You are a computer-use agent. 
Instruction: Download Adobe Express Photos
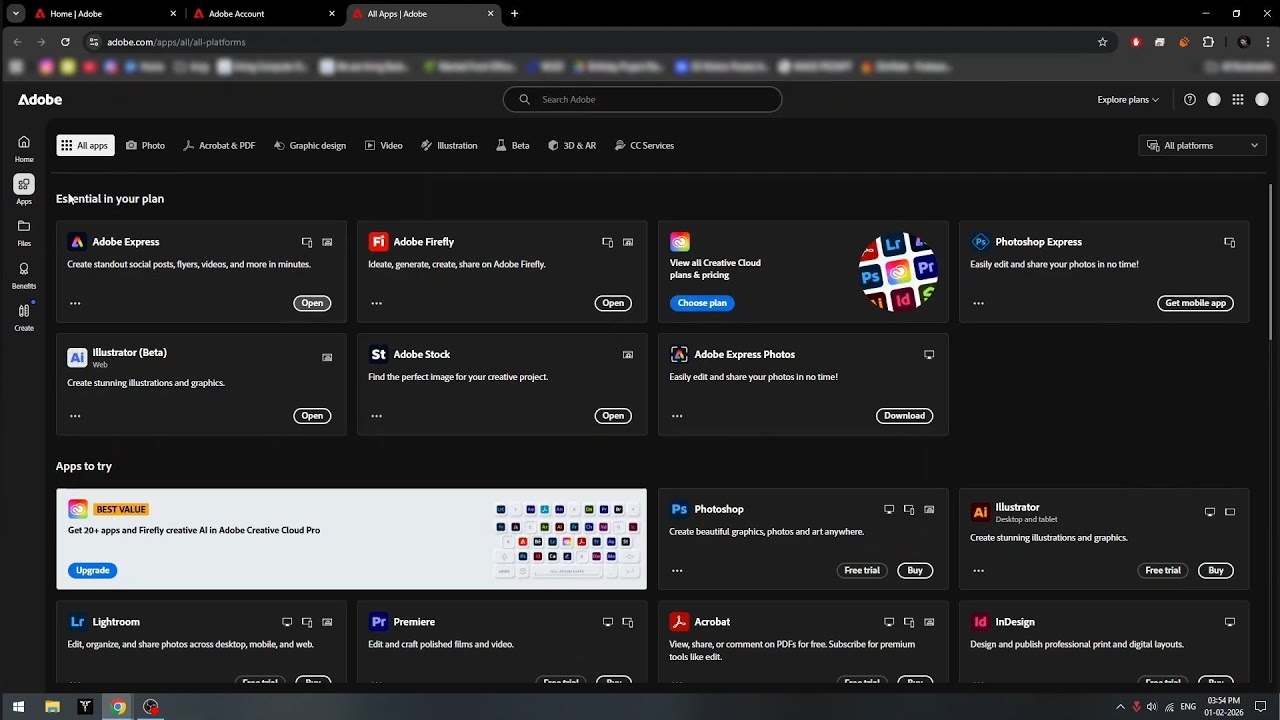coord(904,416)
